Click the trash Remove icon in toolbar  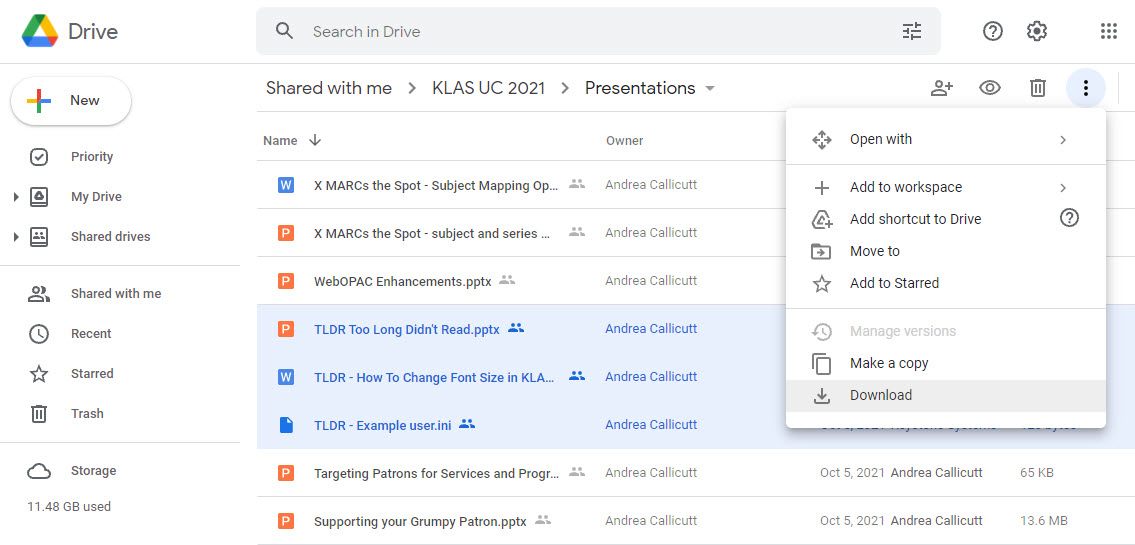tap(1038, 88)
